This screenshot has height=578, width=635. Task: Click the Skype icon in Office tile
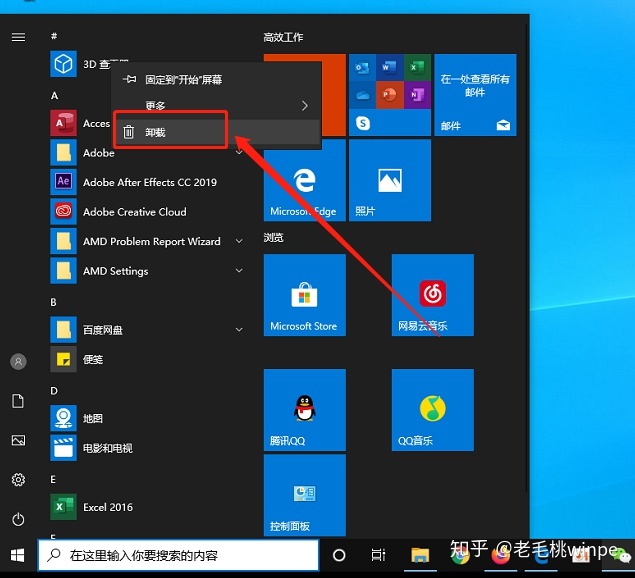point(363,122)
